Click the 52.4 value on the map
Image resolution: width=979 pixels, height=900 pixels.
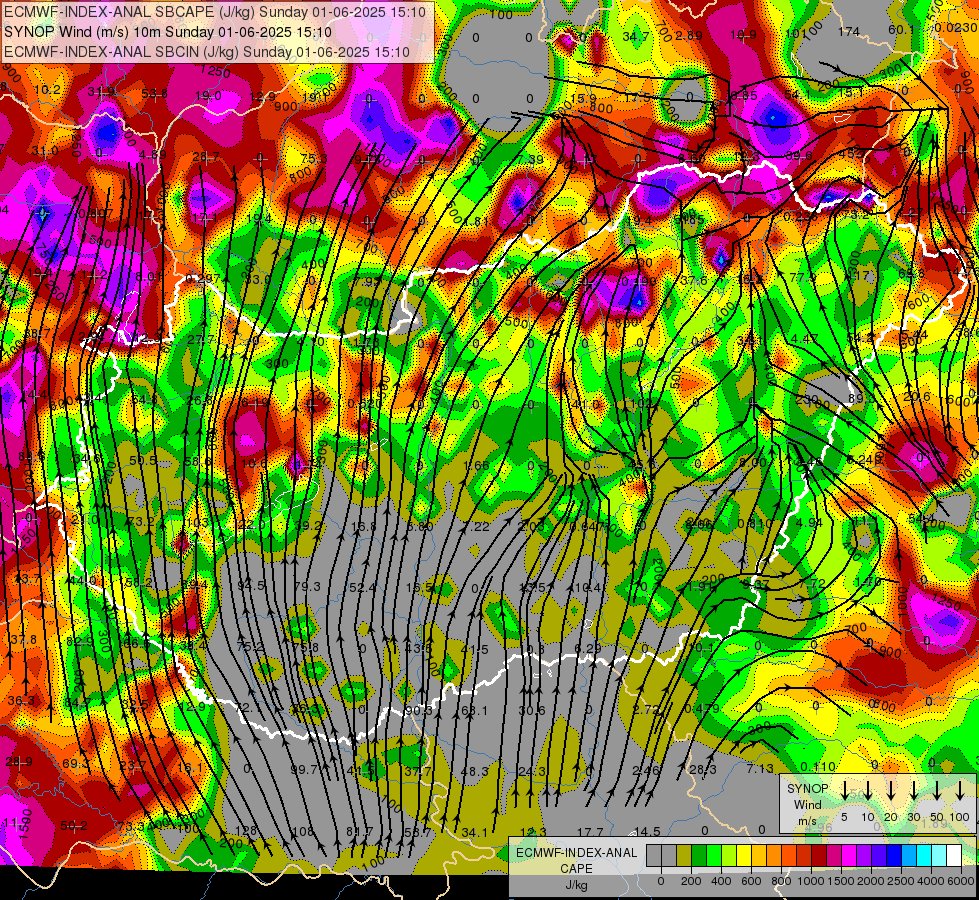(363, 587)
